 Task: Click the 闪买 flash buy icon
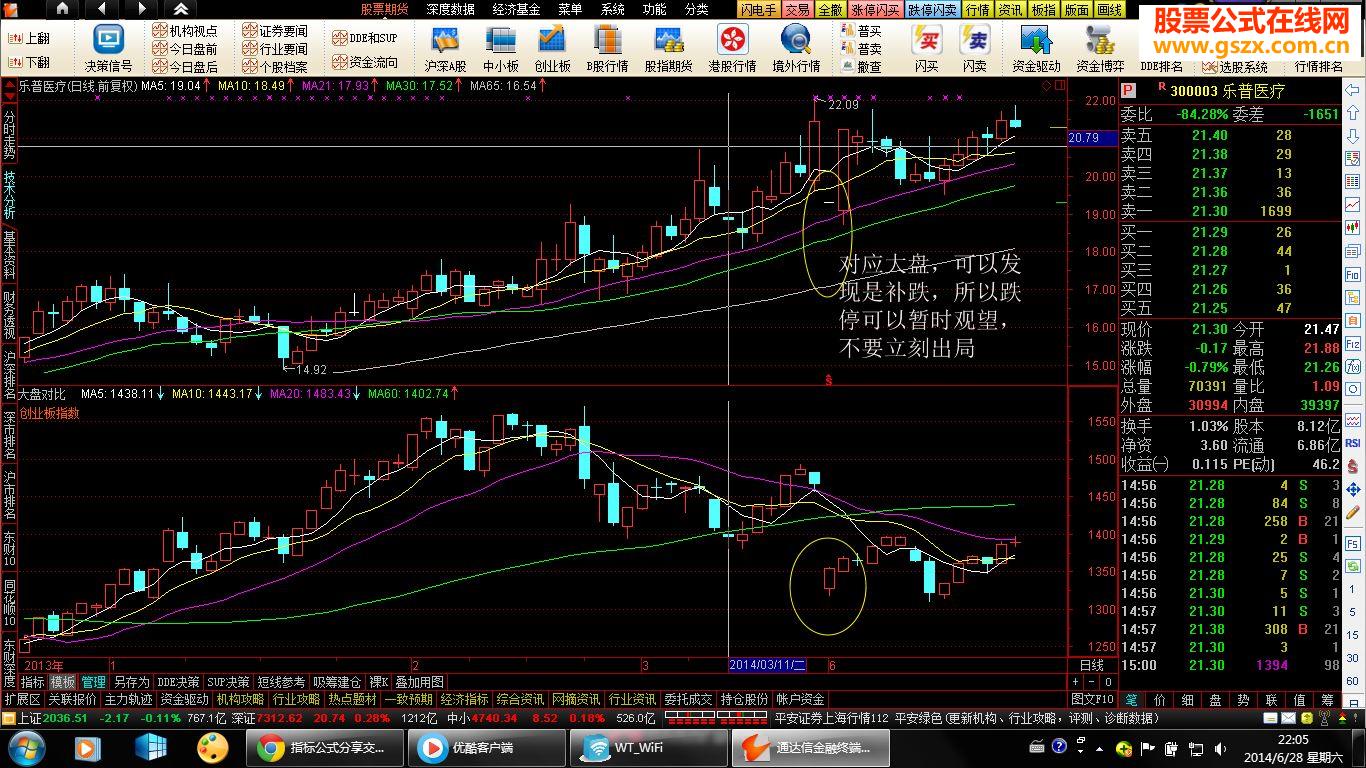click(926, 47)
